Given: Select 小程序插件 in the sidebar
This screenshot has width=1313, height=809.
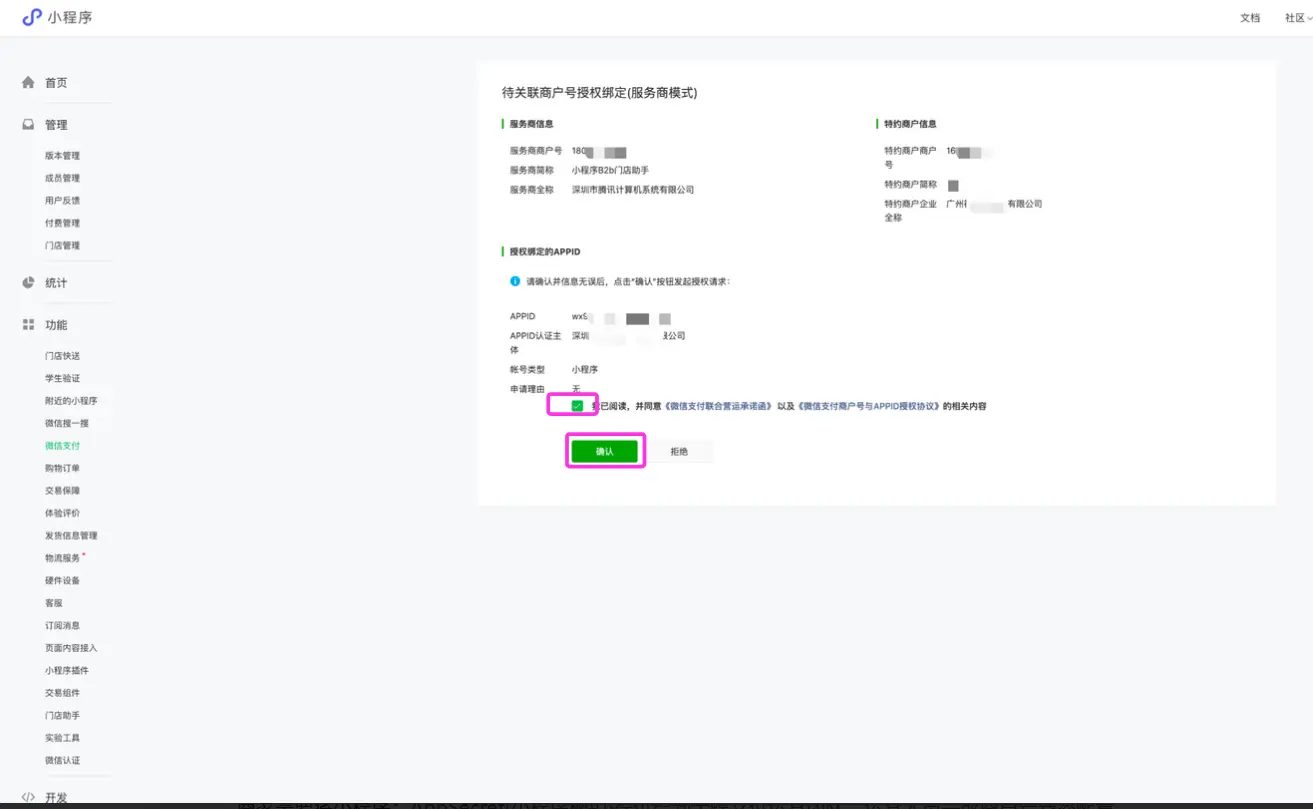Looking at the screenshot, I should click(x=67, y=671).
